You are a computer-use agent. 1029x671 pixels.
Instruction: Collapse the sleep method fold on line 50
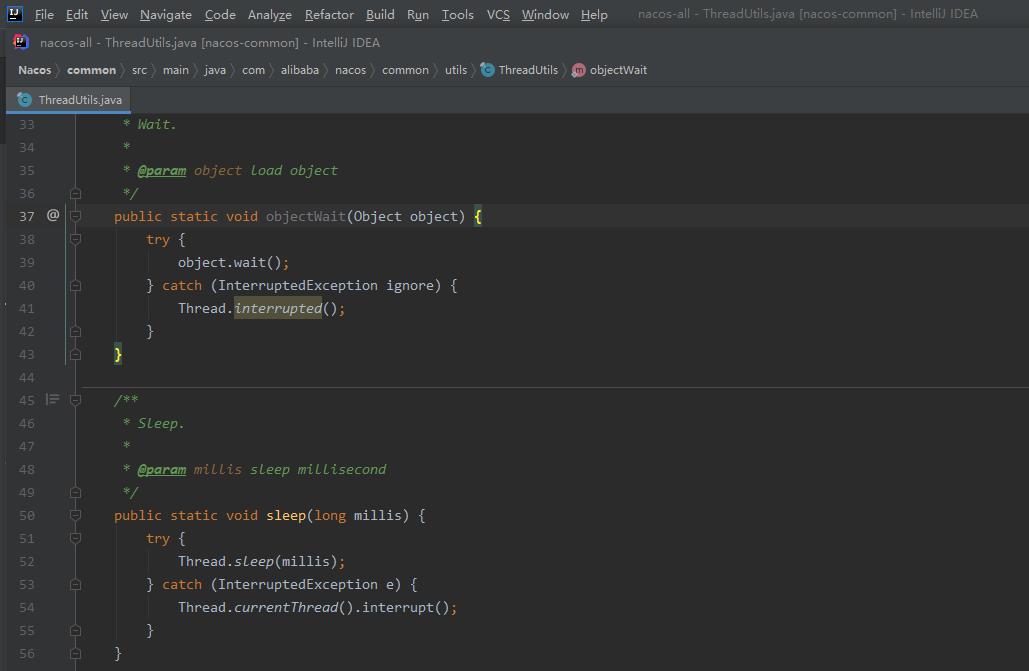click(x=75, y=515)
